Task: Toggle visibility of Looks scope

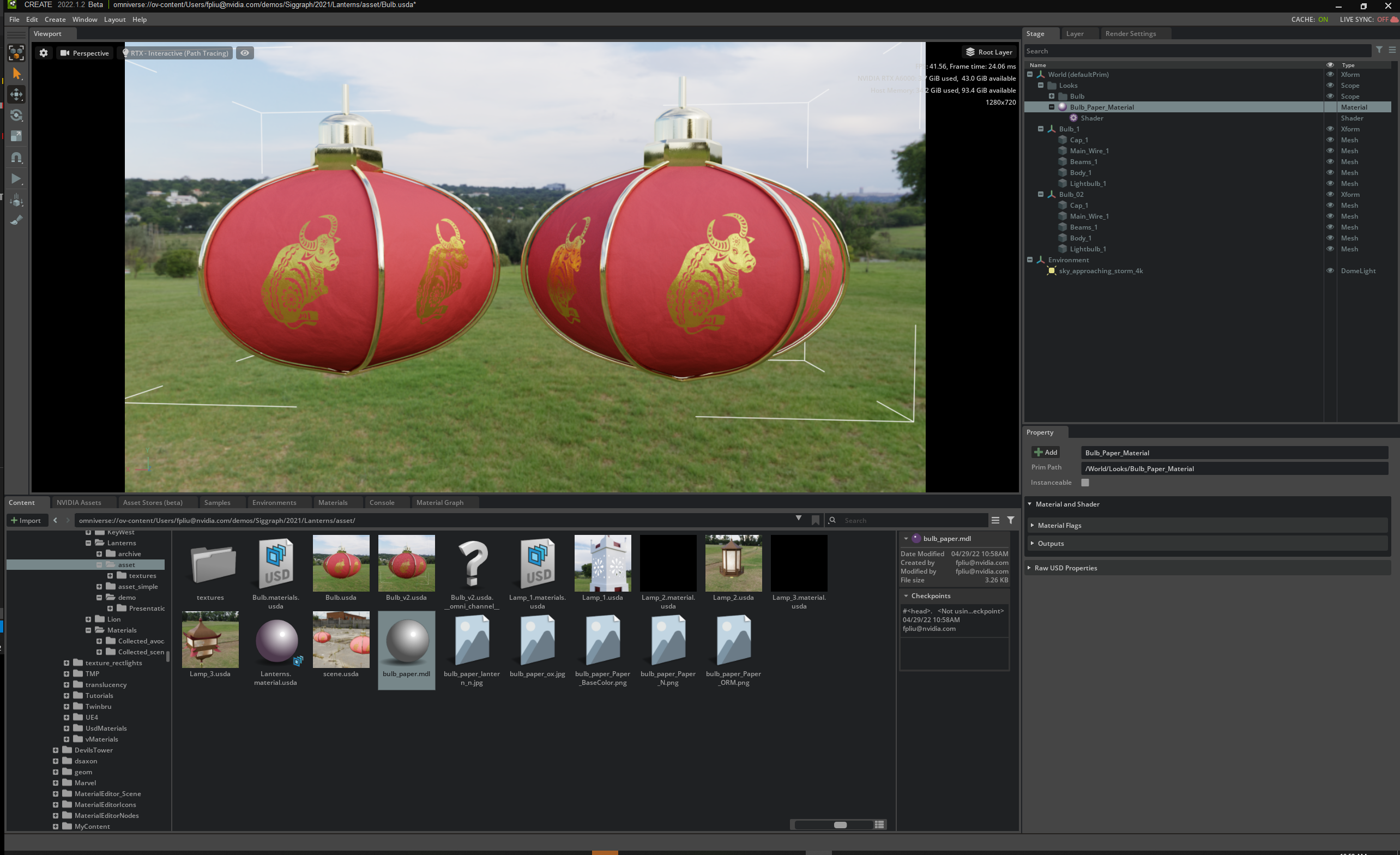Action: tap(1330, 85)
